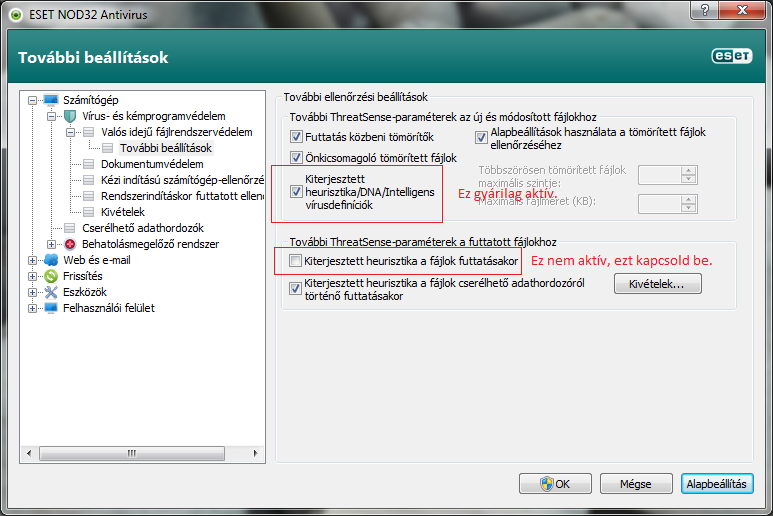The height and width of the screenshot is (516, 773).
Task: Toggle Futtatás közbeni tömörítők checkbox
Action: coord(296,137)
